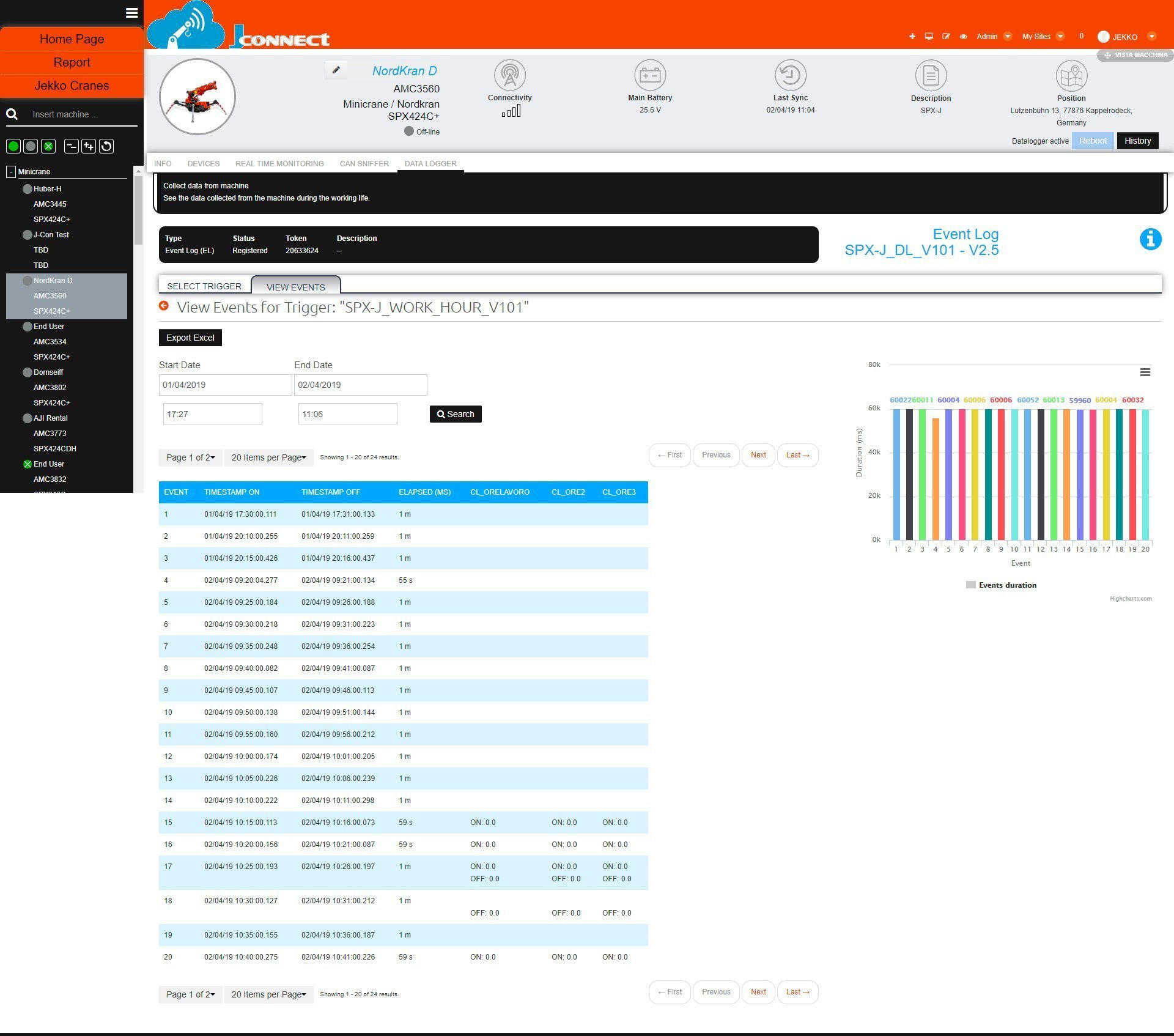The width and height of the screenshot is (1174, 1036).
Task: Click the hamburger menu icon
Action: (131, 13)
